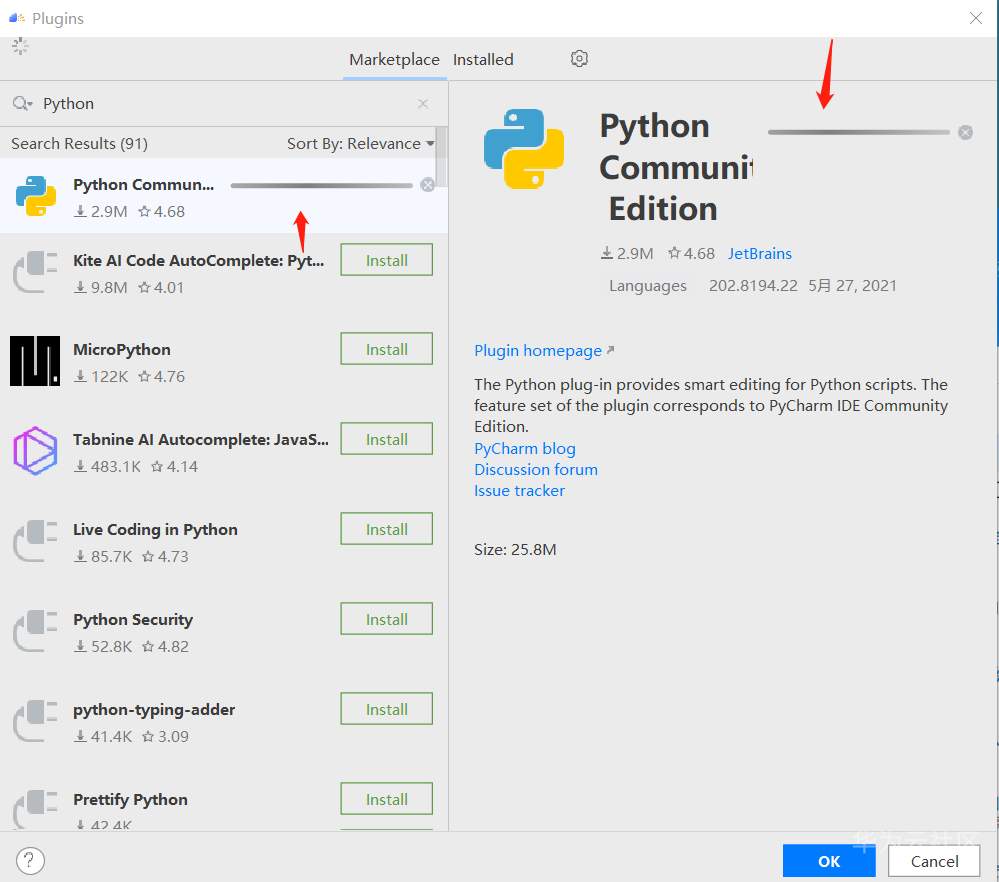Select Kite AI Code AutoComplete entry title
This screenshot has height=882, width=999.
199,261
